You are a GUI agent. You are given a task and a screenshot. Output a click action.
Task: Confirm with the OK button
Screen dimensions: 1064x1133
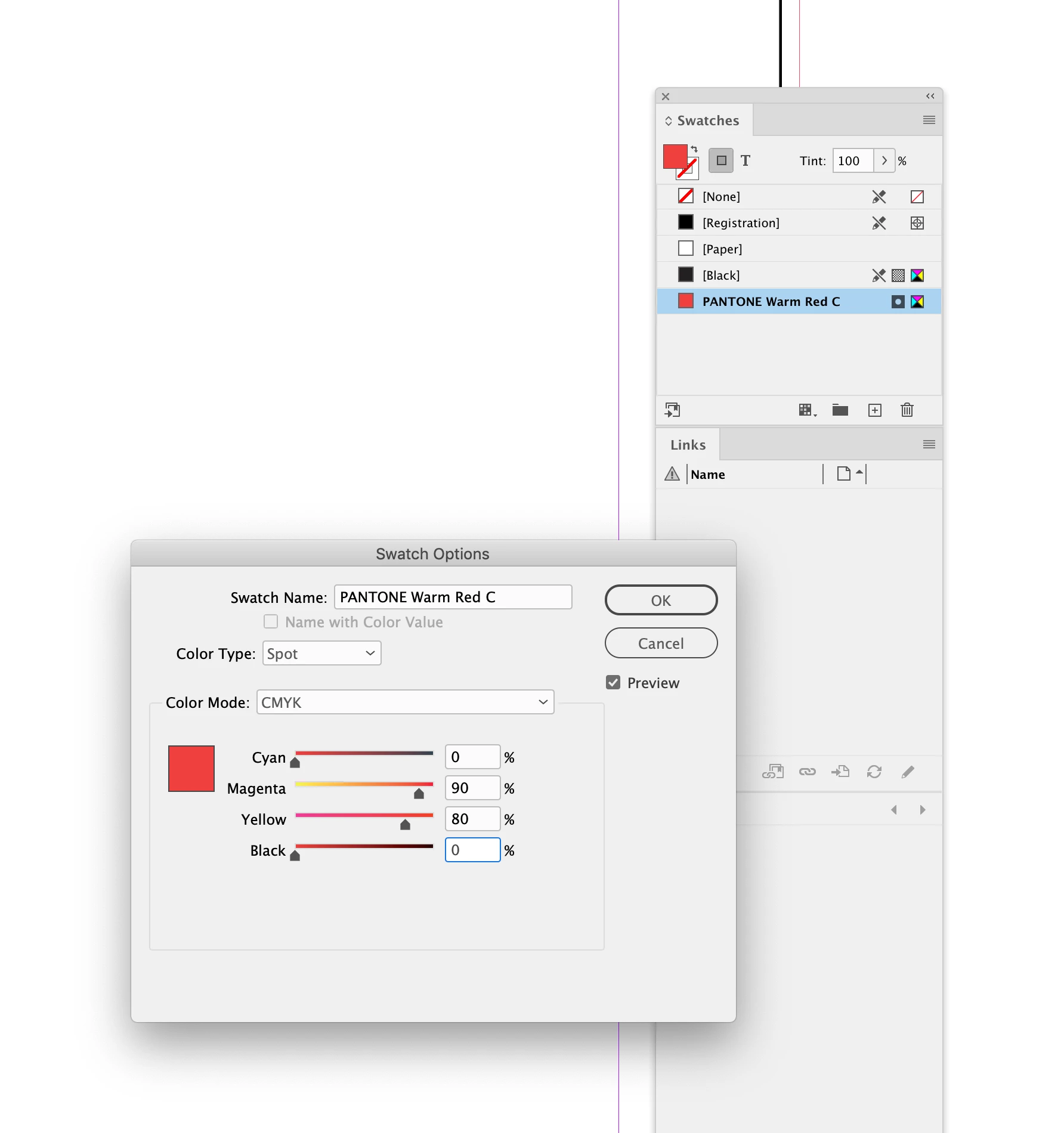coord(661,600)
